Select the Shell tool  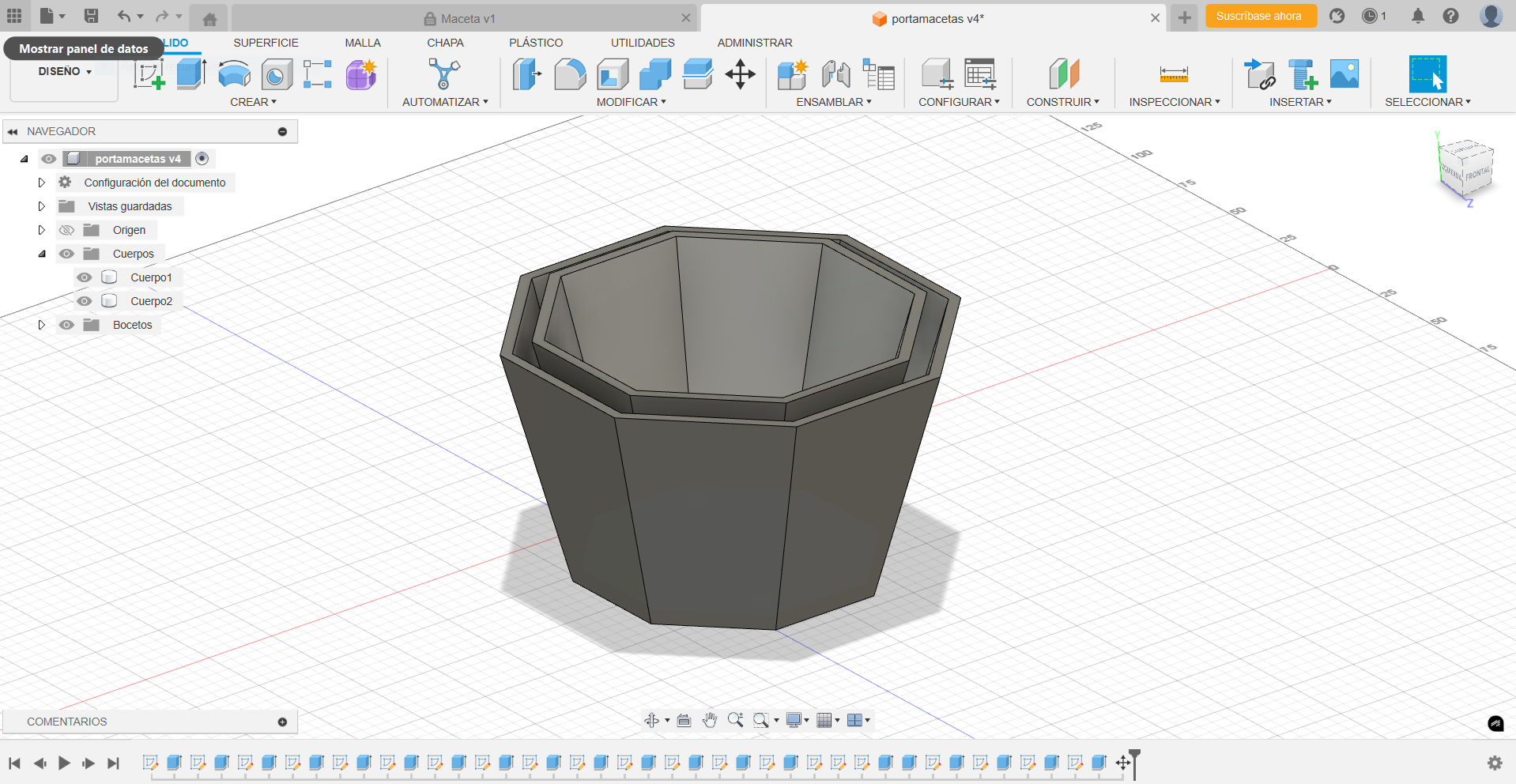(x=613, y=74)
